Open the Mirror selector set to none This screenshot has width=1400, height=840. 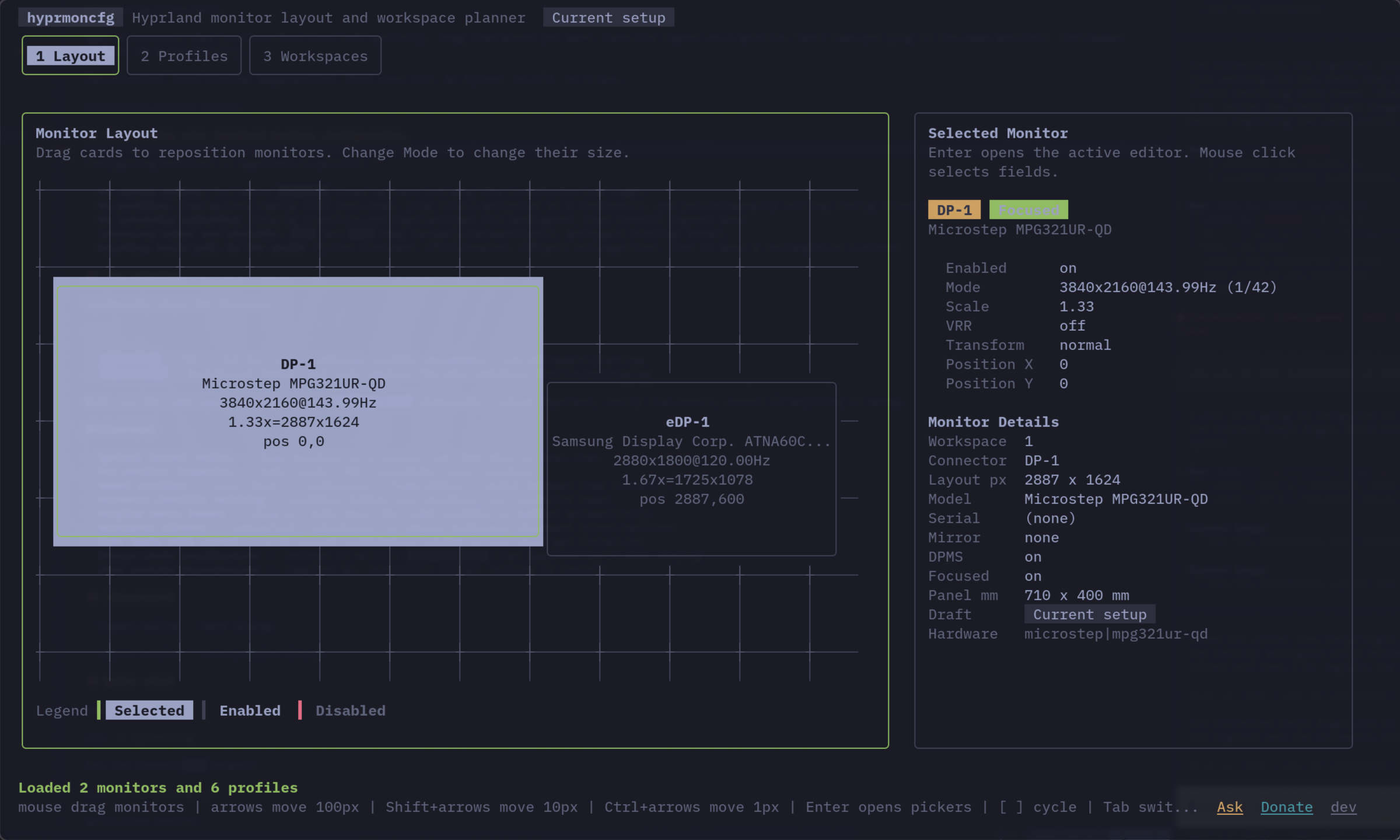click(1041, 537)
